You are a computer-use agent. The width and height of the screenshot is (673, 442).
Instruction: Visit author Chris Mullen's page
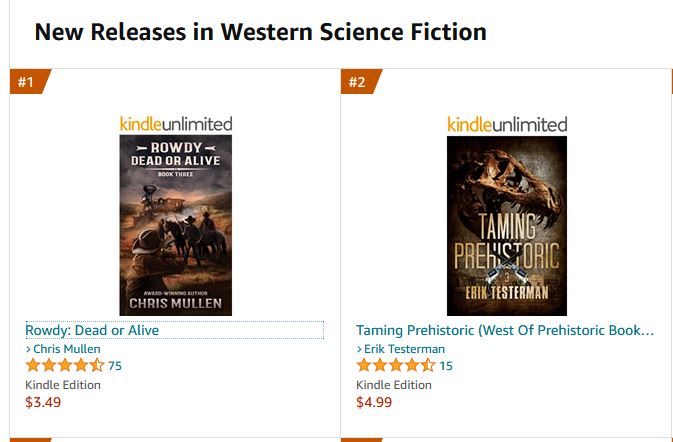(67, 349)
